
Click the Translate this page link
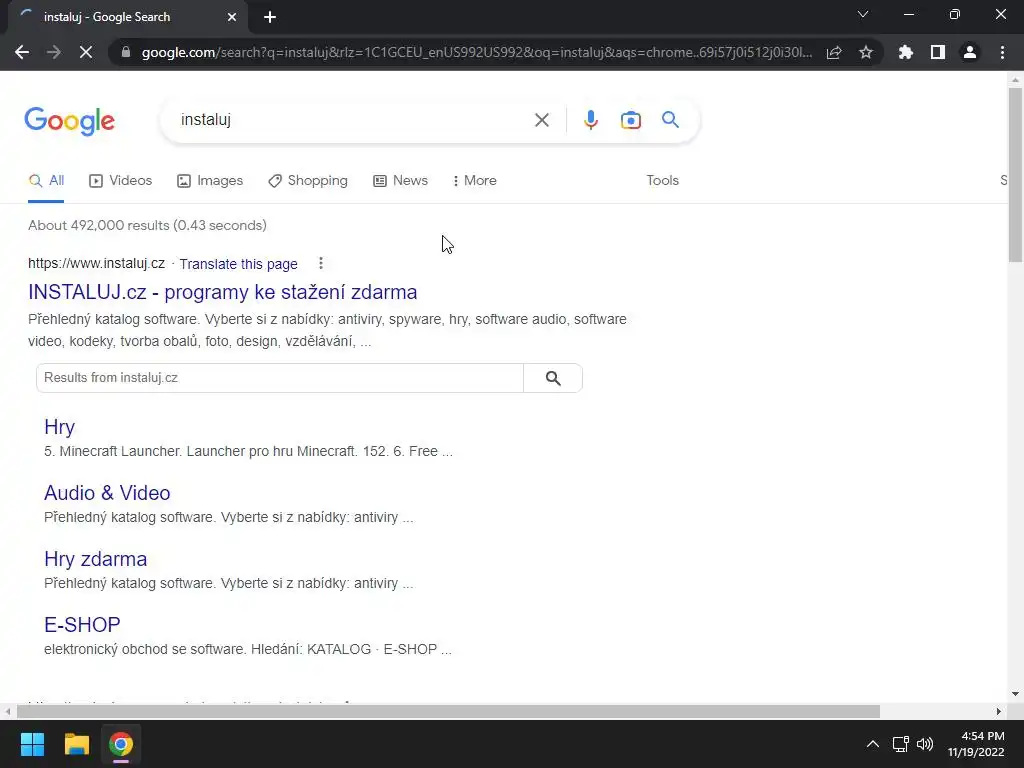tap(238, 264)
